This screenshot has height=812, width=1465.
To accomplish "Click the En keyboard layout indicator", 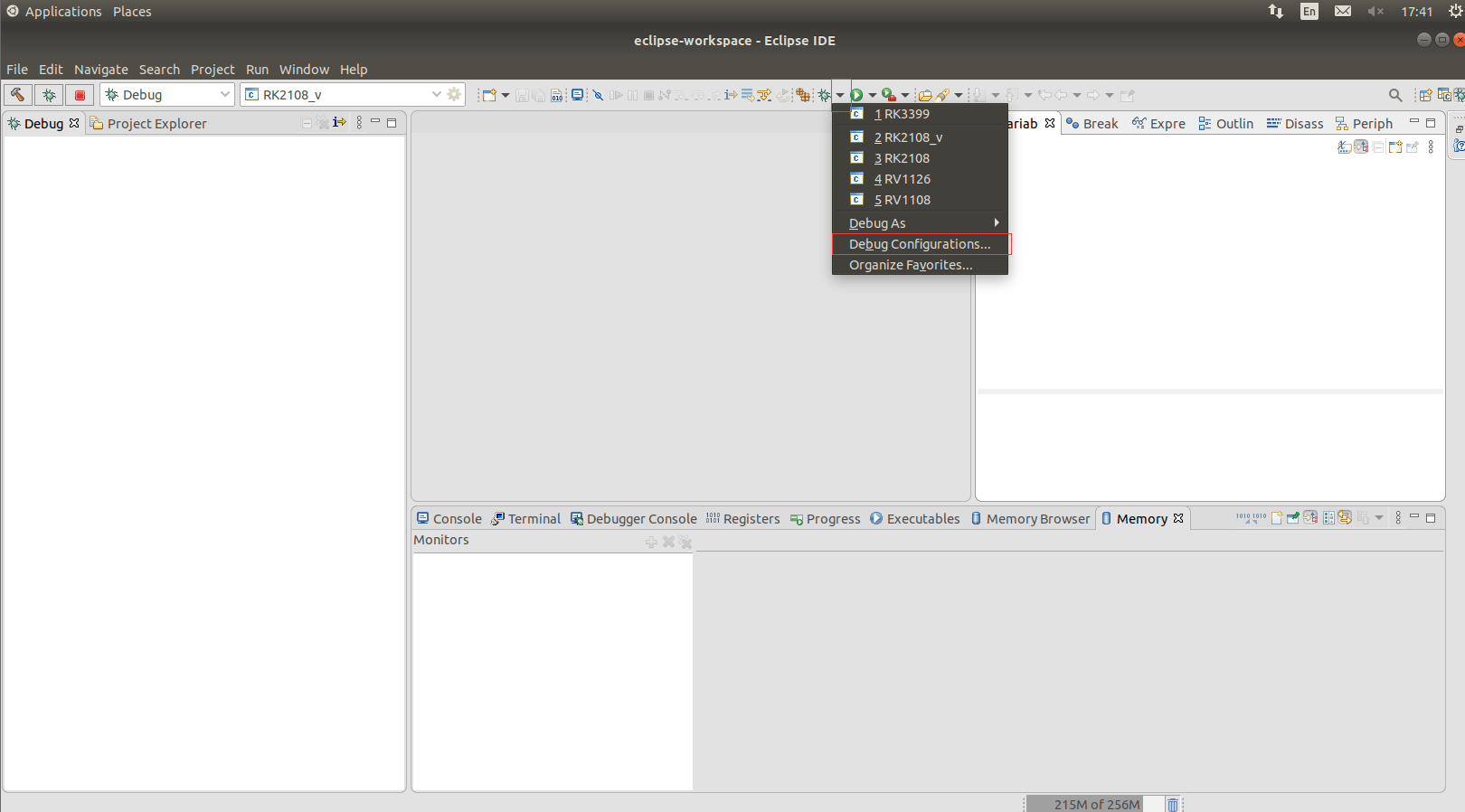I will pos(1309,12).
